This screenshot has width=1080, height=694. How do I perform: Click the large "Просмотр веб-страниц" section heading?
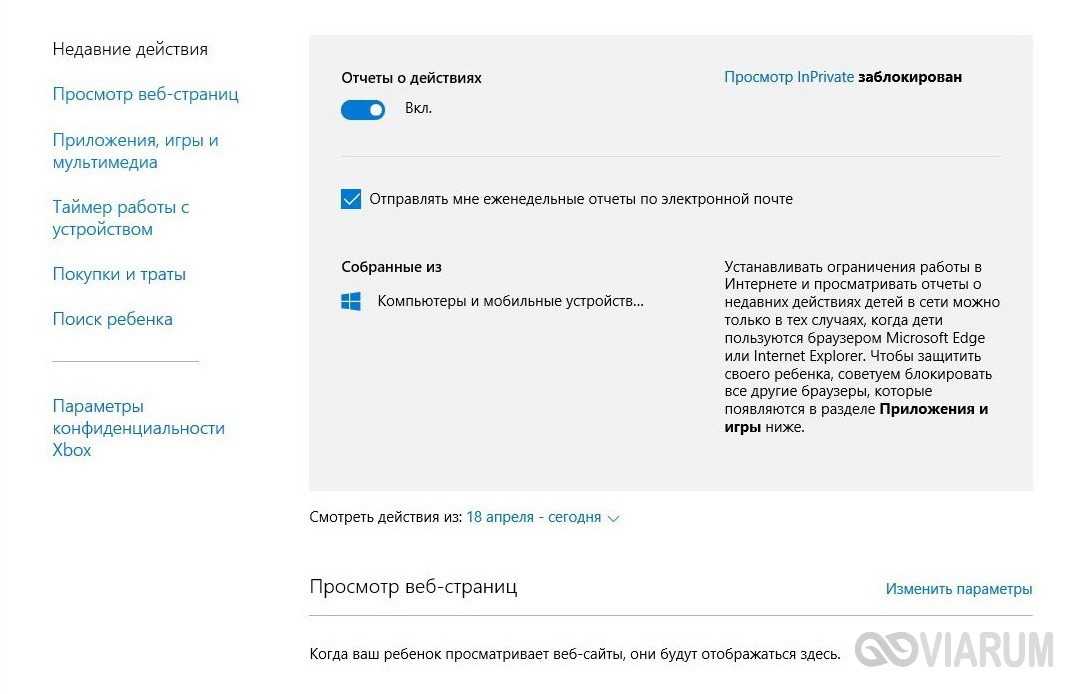(413, 587)
